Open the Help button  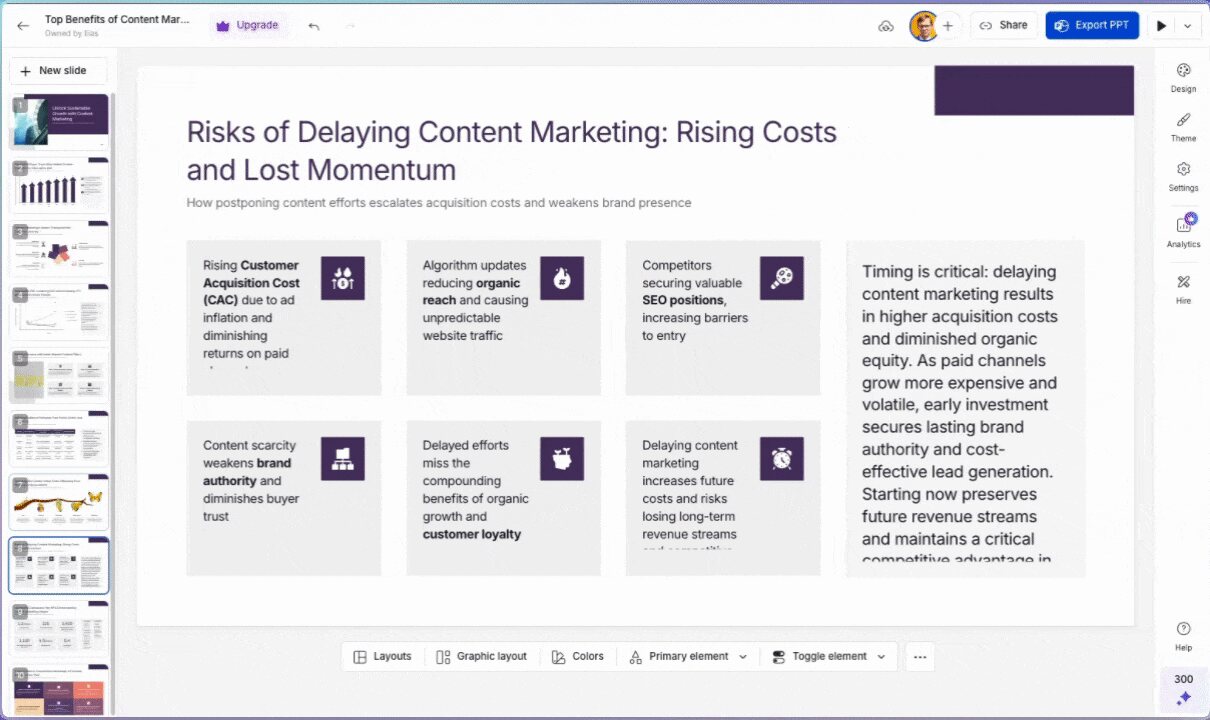click(1183, 636)
